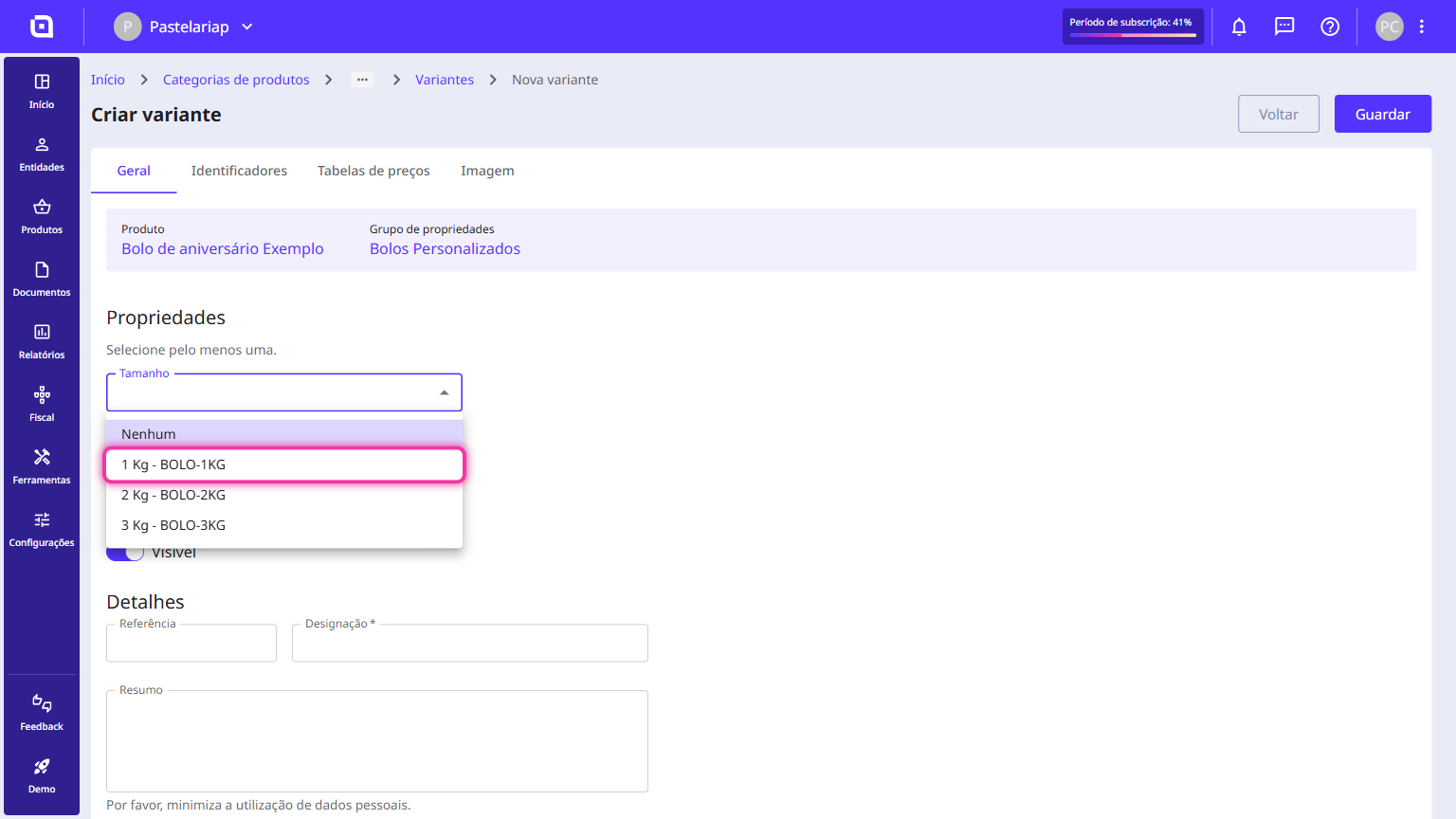Choose the 1 Kg - BOLO-1KG option
The image size is (1456, 819).
284,464
